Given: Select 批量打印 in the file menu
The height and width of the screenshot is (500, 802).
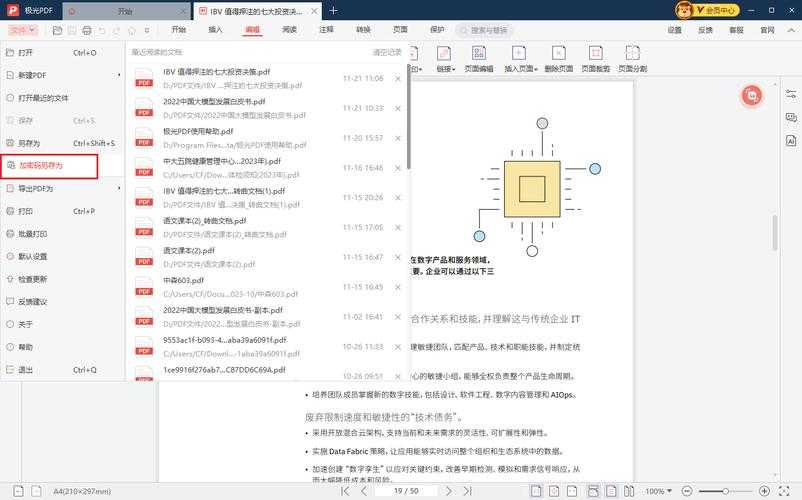Looking at the screenshot, I should click(x=62, y=234).
